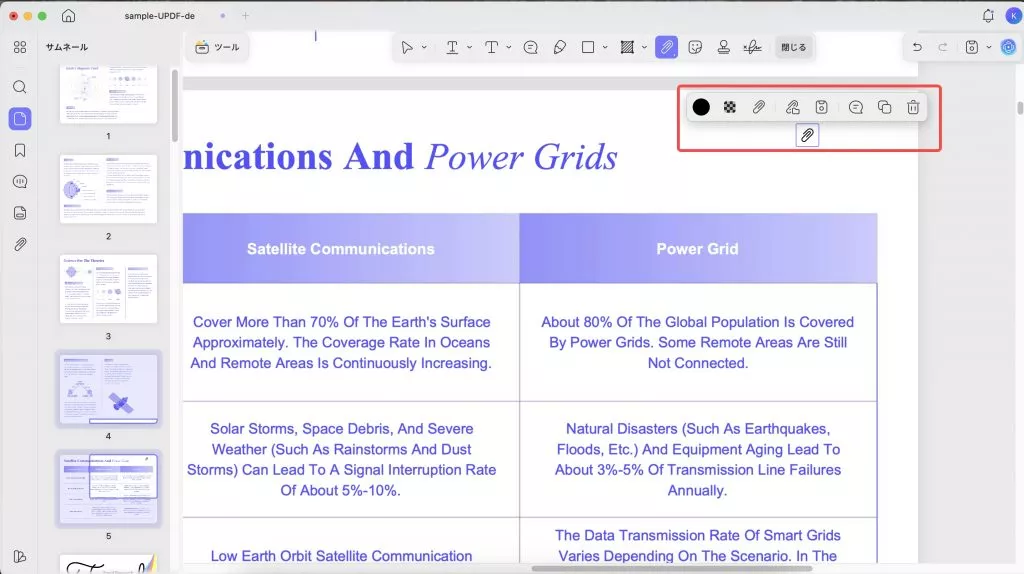The height and width of the screenshot is (574, 1024).
Task: Open the comments list panel in sidebar
Action: pyautogui.click(x=20, y=182)
